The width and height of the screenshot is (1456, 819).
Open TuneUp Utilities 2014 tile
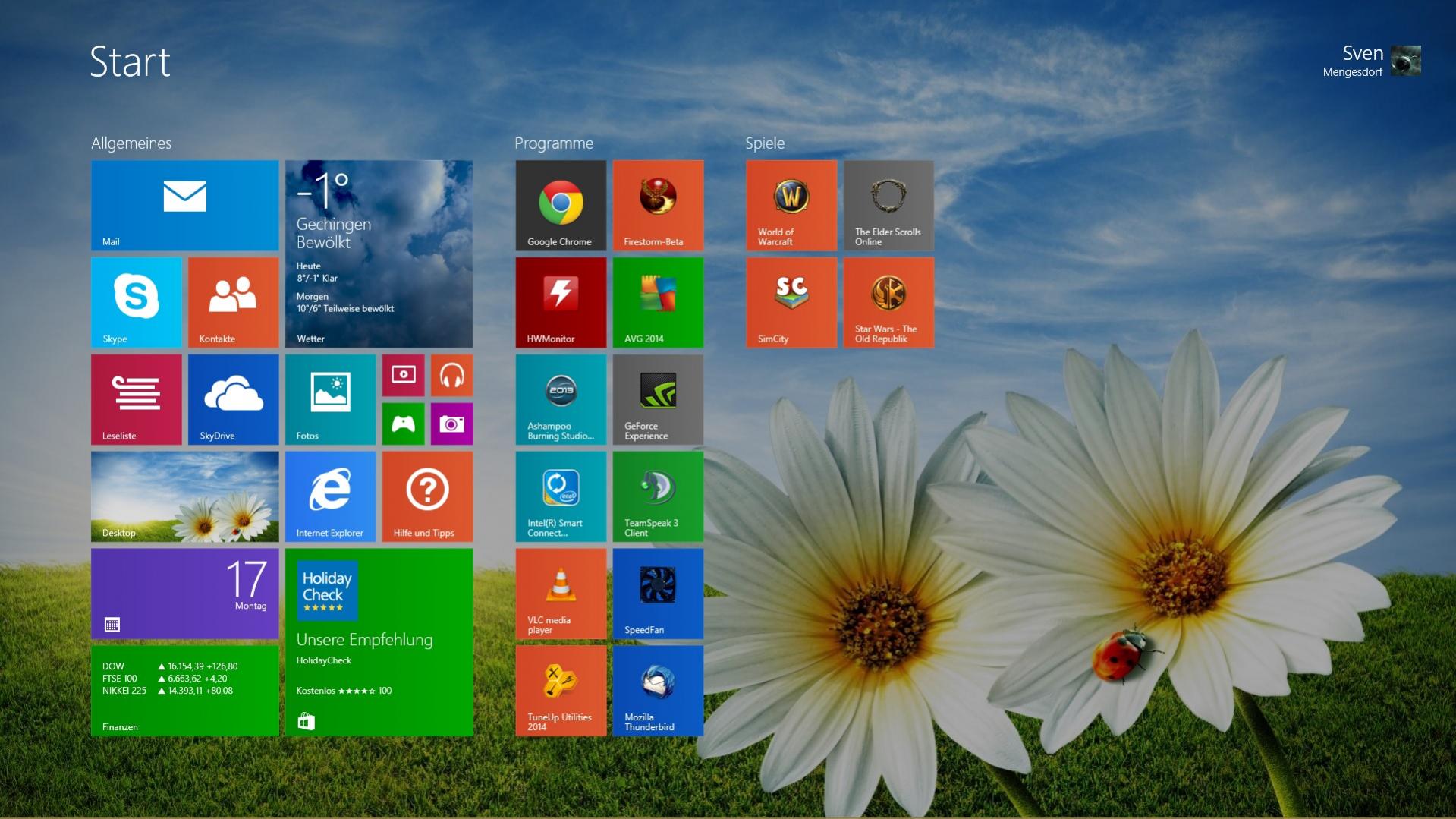(561, 691)
